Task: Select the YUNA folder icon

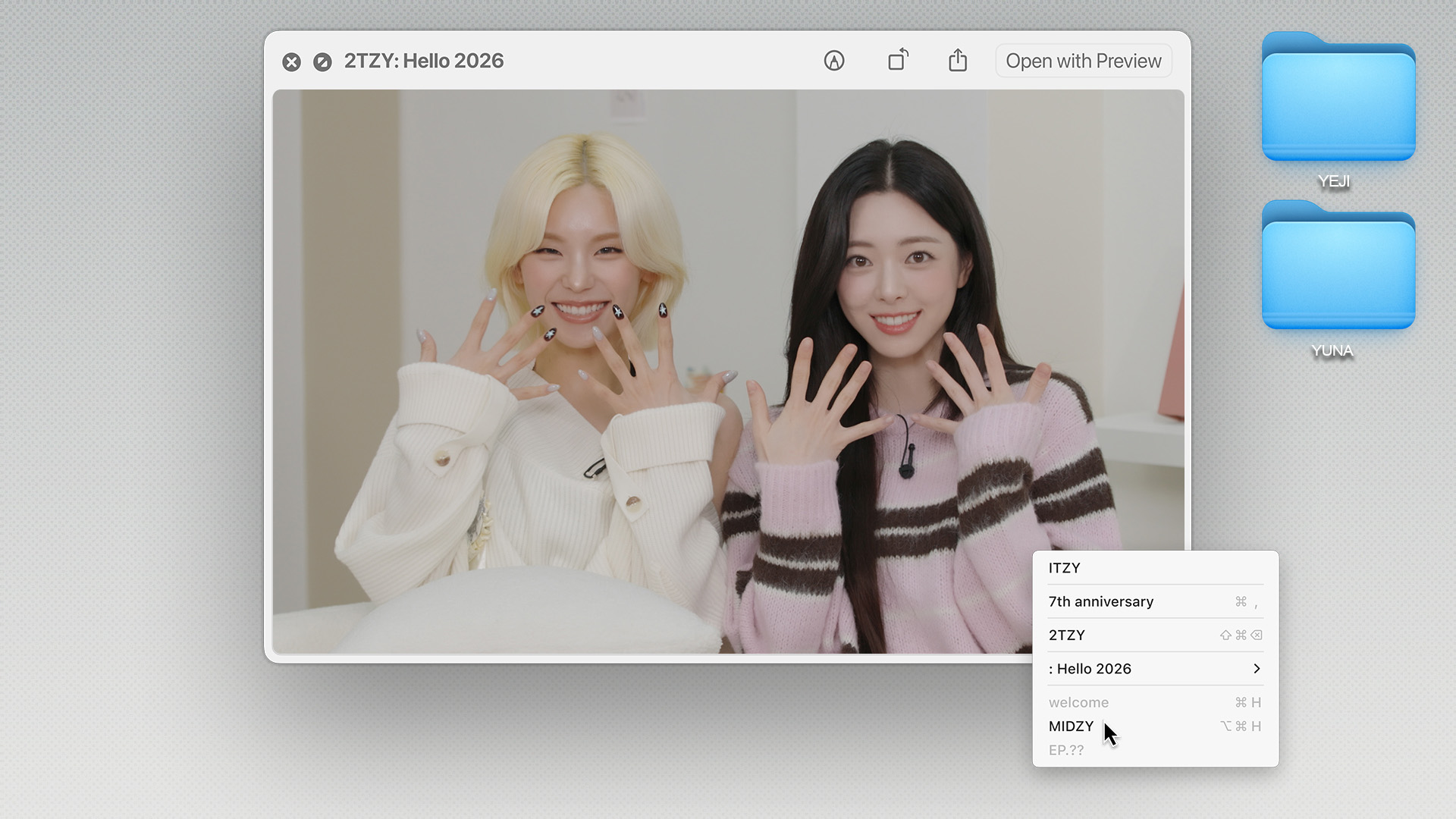Action: (1338, 267)
